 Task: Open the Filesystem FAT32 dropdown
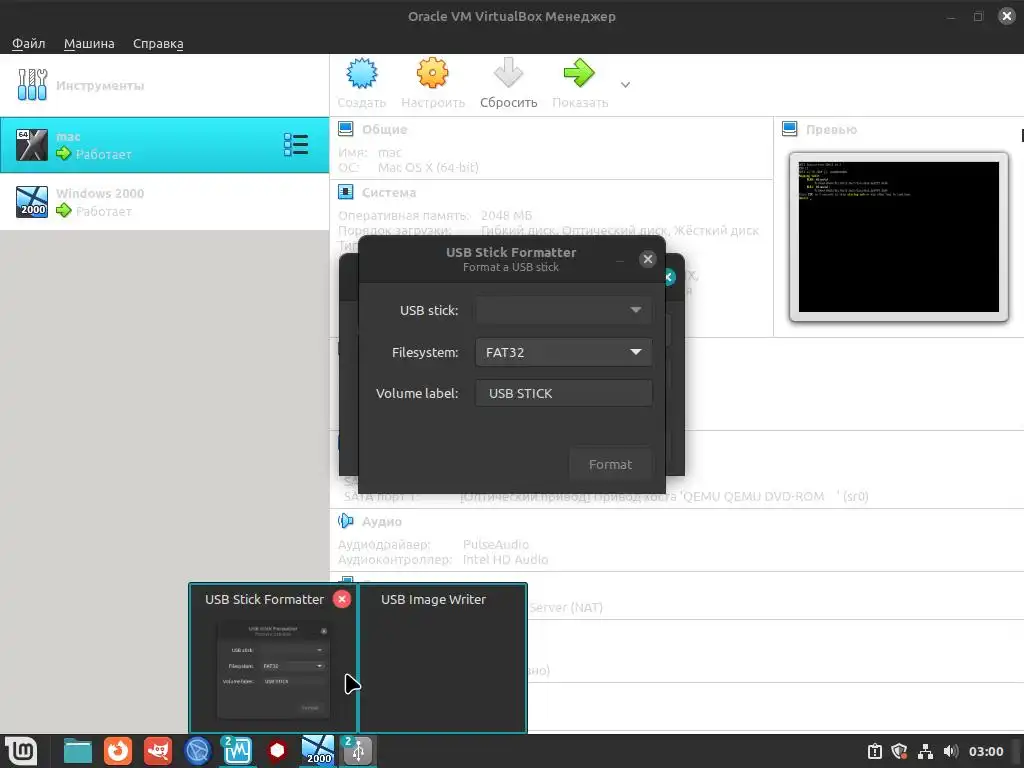pyautogui.click(x=563, y=352)
